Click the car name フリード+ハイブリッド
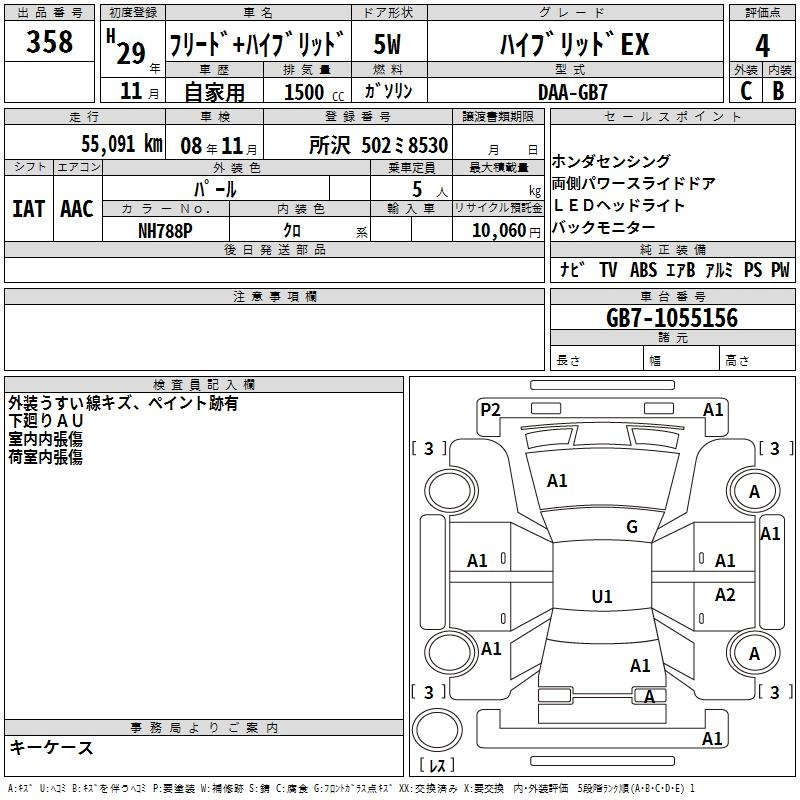The width and height of the screenshot is (800, 800). pyautogui.click(x=257, y=44)
